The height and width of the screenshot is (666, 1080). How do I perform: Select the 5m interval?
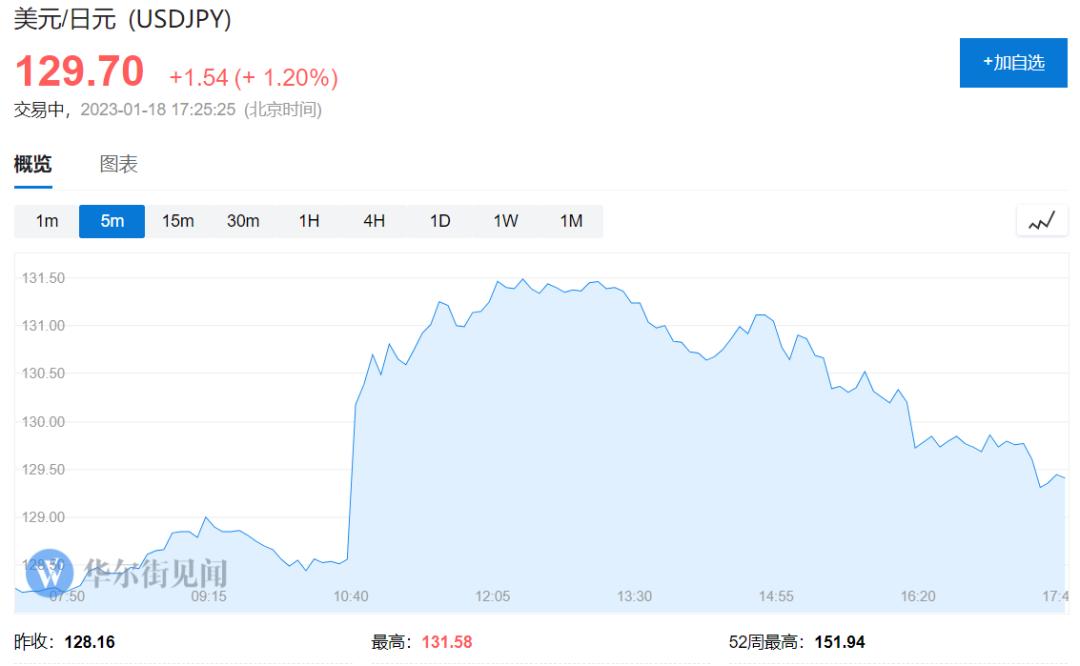pyautogui.click(x=112, y=221)
